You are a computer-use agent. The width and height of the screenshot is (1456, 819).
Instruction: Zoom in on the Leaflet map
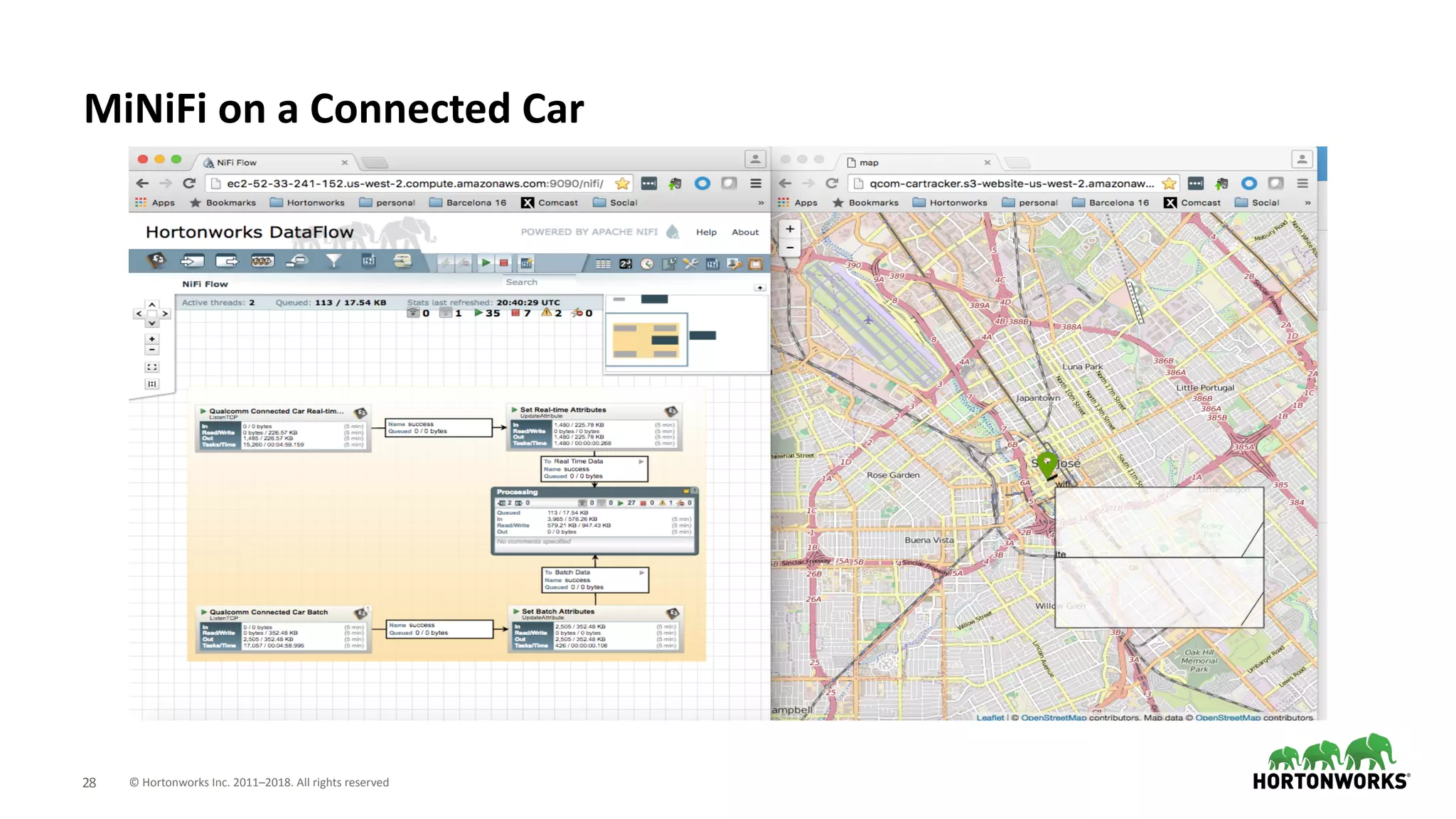tap(790, 229)
